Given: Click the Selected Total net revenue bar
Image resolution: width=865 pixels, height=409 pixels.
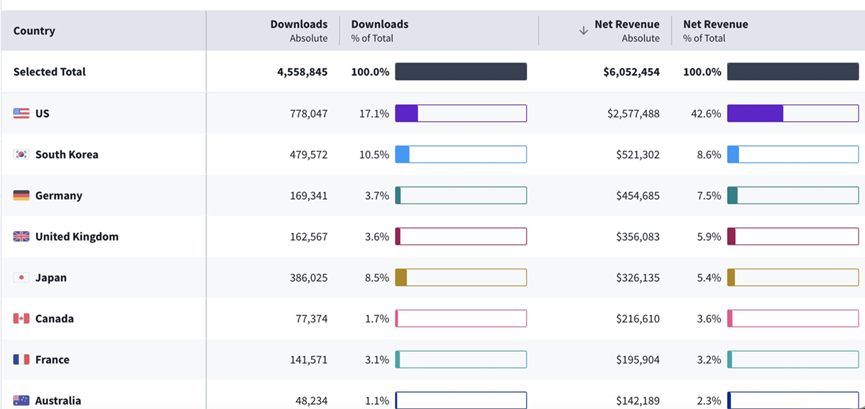Looking at the screenshot, I should point(793,72).
